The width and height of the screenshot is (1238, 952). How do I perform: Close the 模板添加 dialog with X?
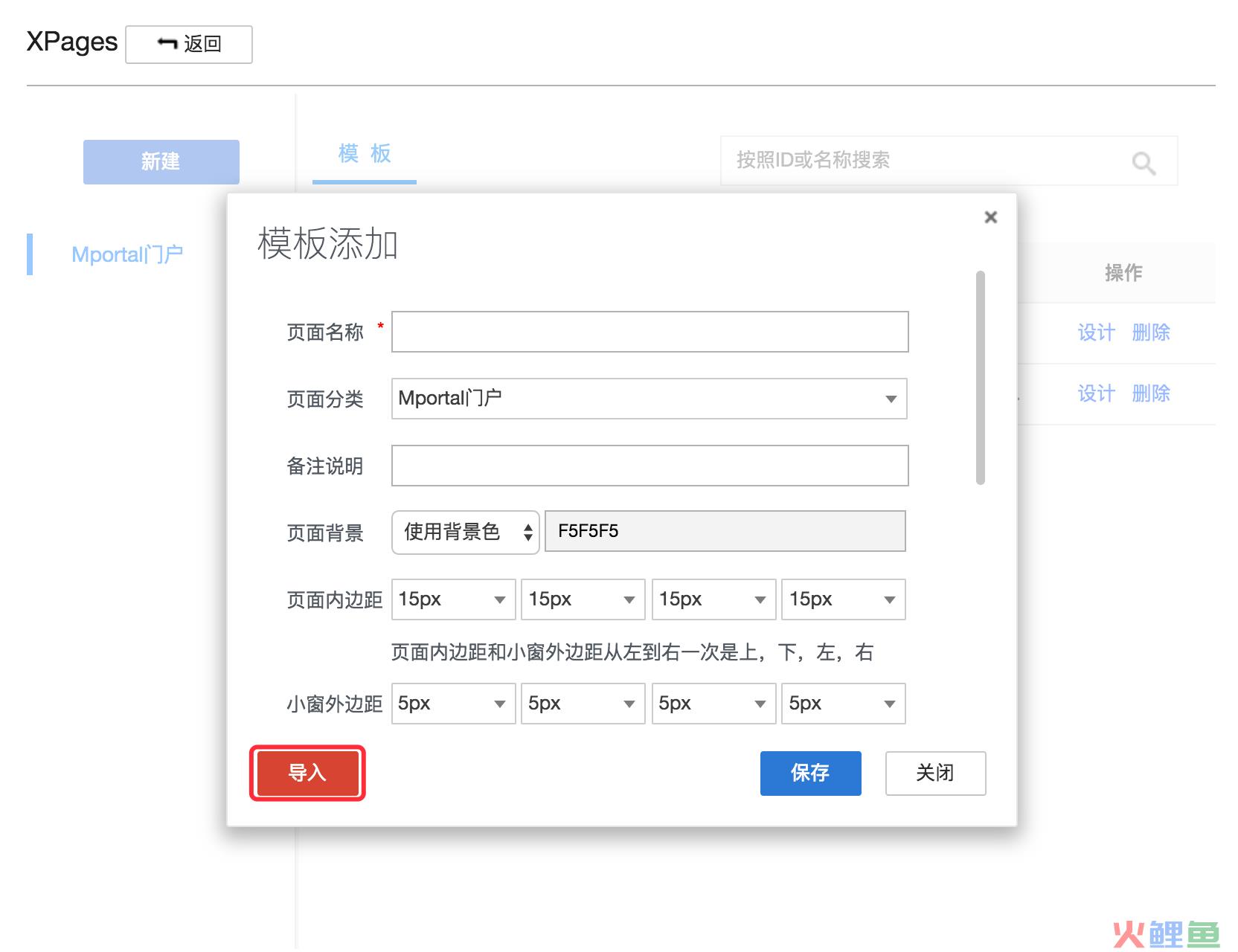click(x=990, y=217)
